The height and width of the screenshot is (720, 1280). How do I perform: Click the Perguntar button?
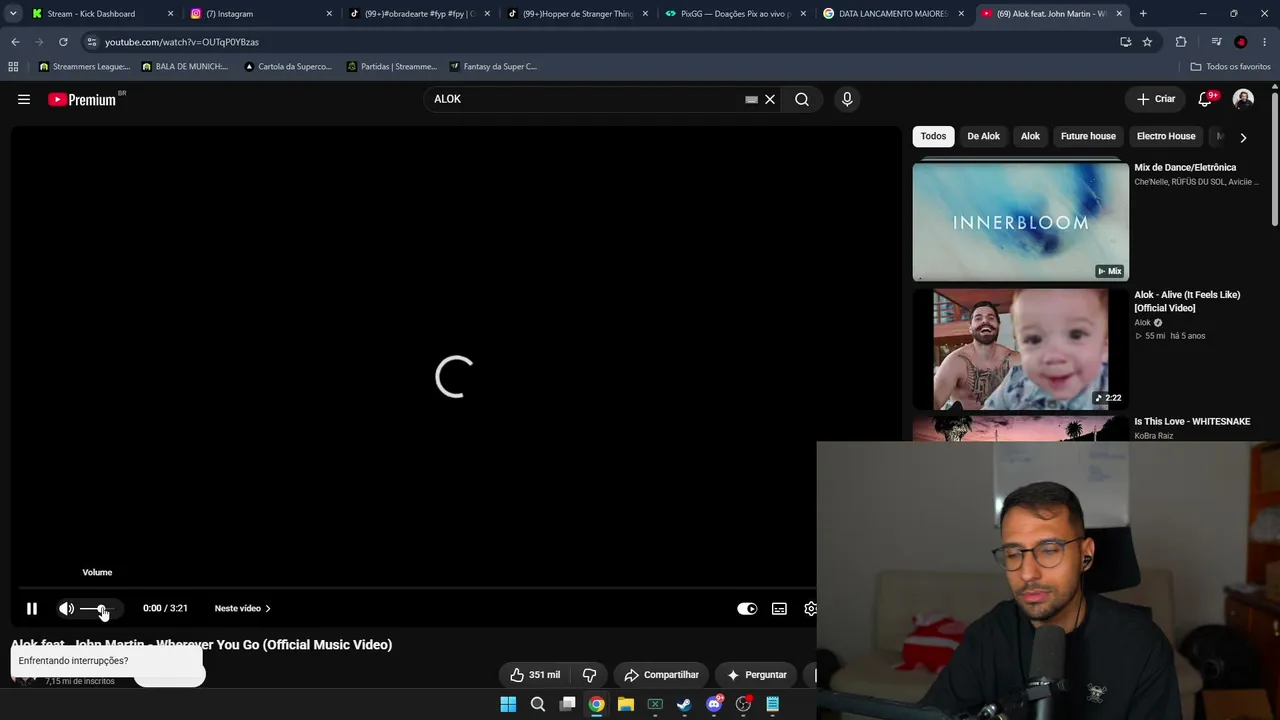[x=756, y=675]
